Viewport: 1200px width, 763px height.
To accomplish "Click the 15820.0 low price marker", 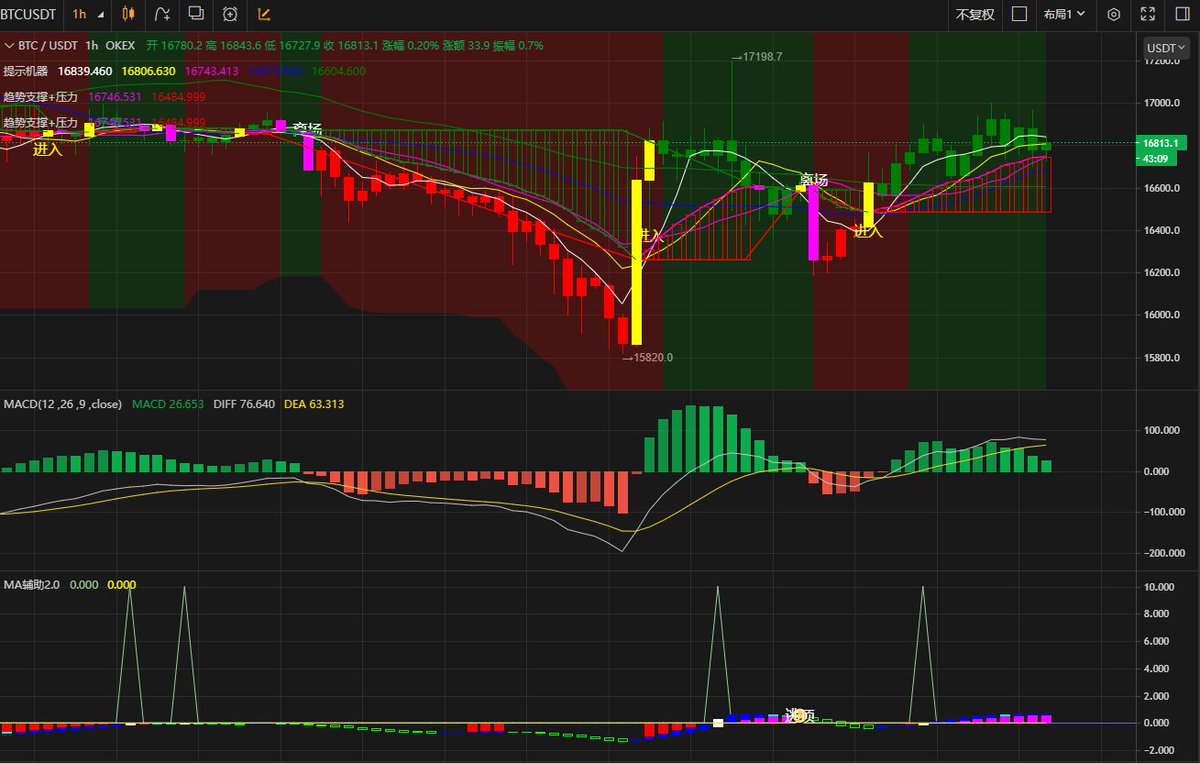I will pos(648,357).
